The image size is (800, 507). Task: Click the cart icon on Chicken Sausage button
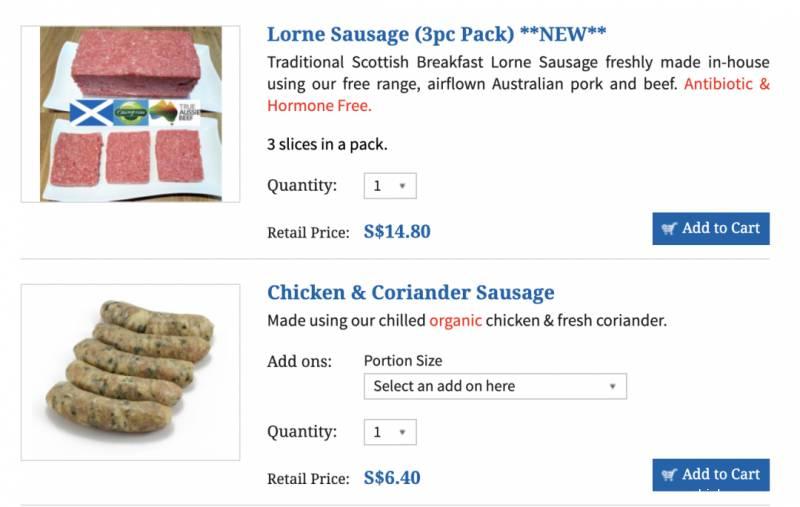669,474
